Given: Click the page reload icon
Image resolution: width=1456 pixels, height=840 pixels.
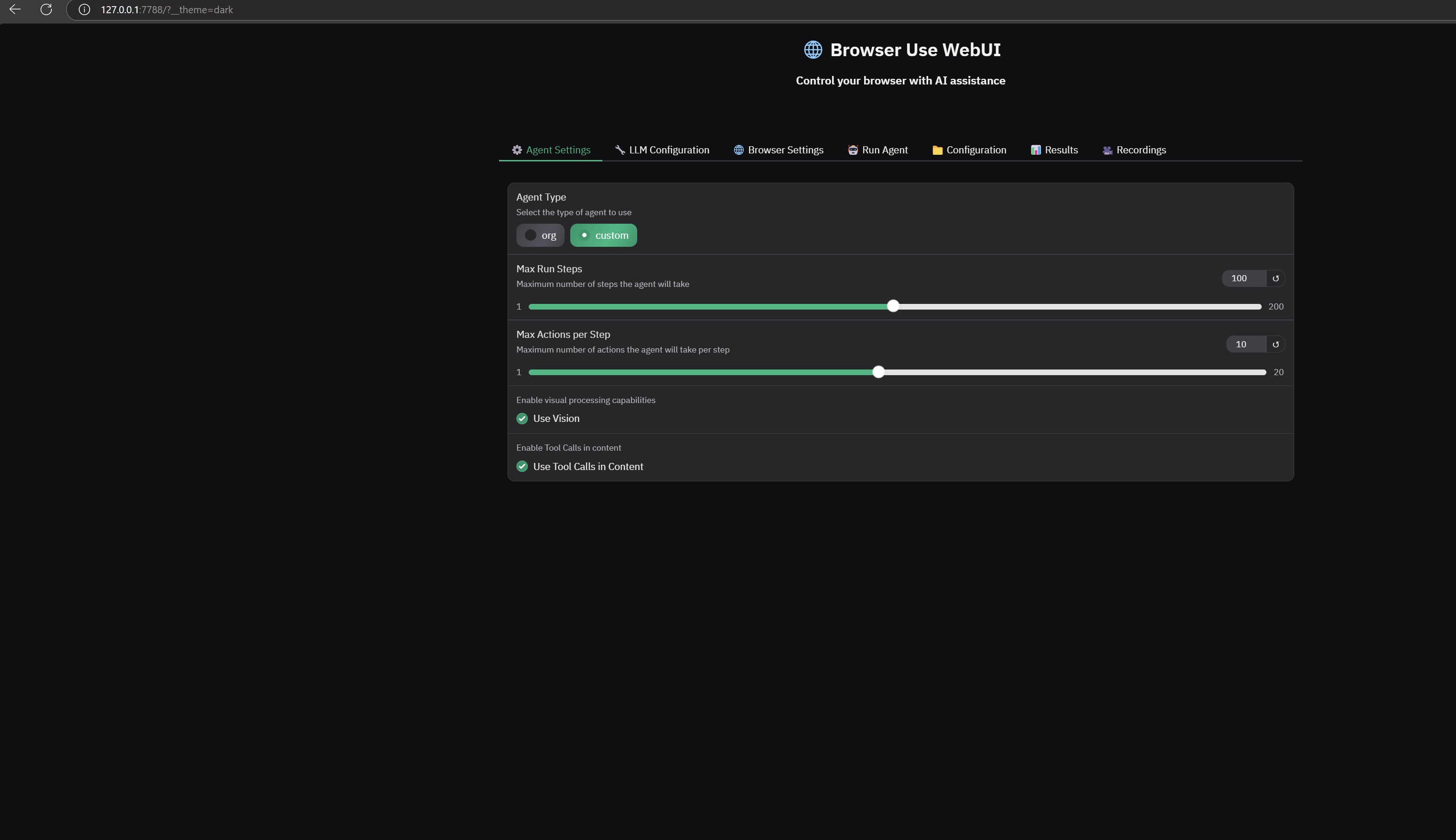Looking at the screenshot, I should coord(46,9).
